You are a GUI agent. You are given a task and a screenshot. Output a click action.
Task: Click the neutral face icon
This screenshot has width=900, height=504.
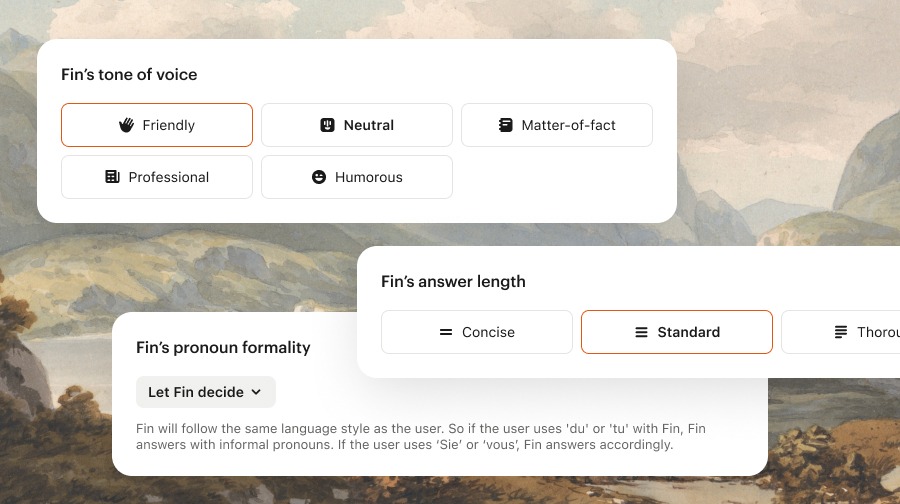tap(326, 125)
